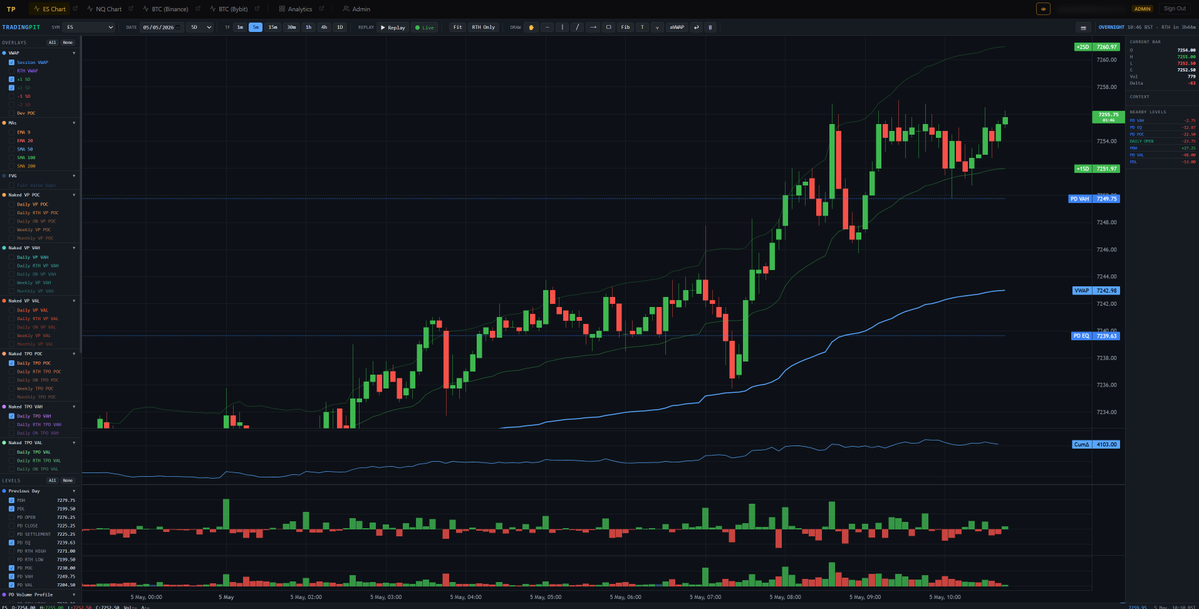Viewport: 1199px width, 609px height.
Task: Collapse the Naked VP VAH section
Action: [74, 248]
